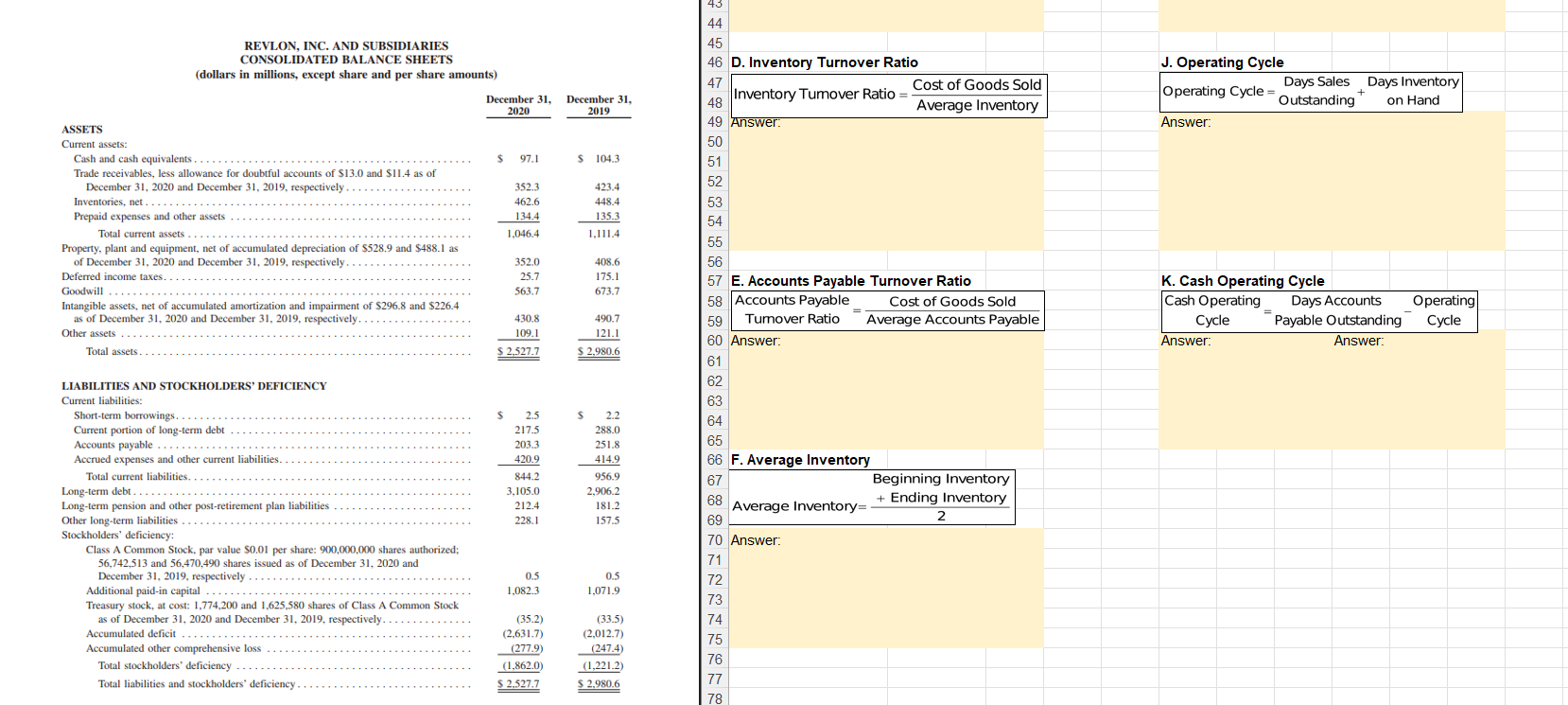Click the 2020 total current liabilities "844.2"

(x=527, y=477)
